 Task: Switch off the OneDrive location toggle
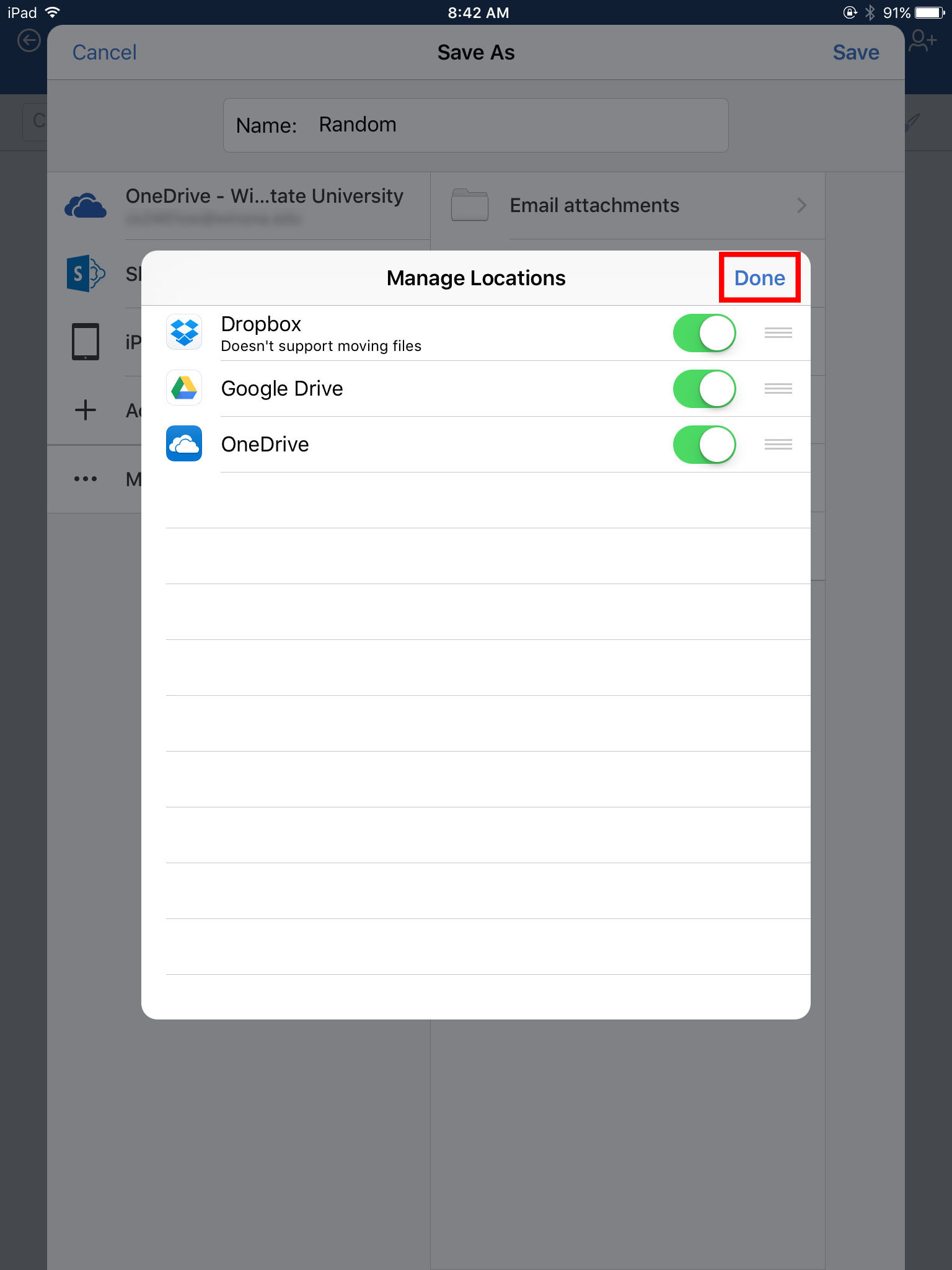point(704,445)
